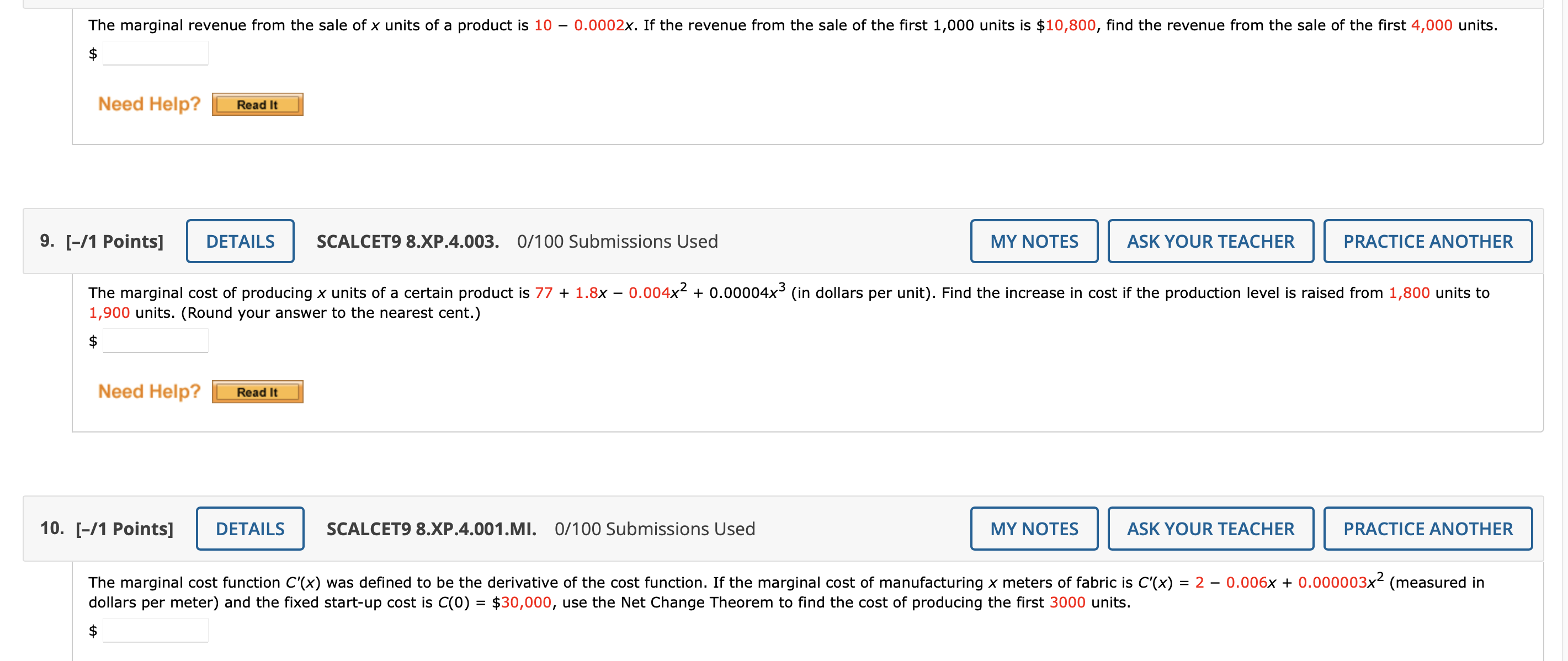Click Need Help? text in question 9
This screenshot has height=661, width=1568.
[x=149, y=391]
